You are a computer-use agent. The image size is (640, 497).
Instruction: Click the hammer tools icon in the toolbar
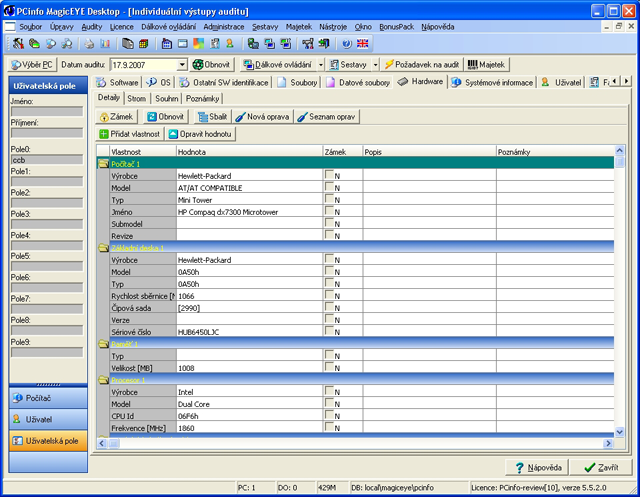18,43
